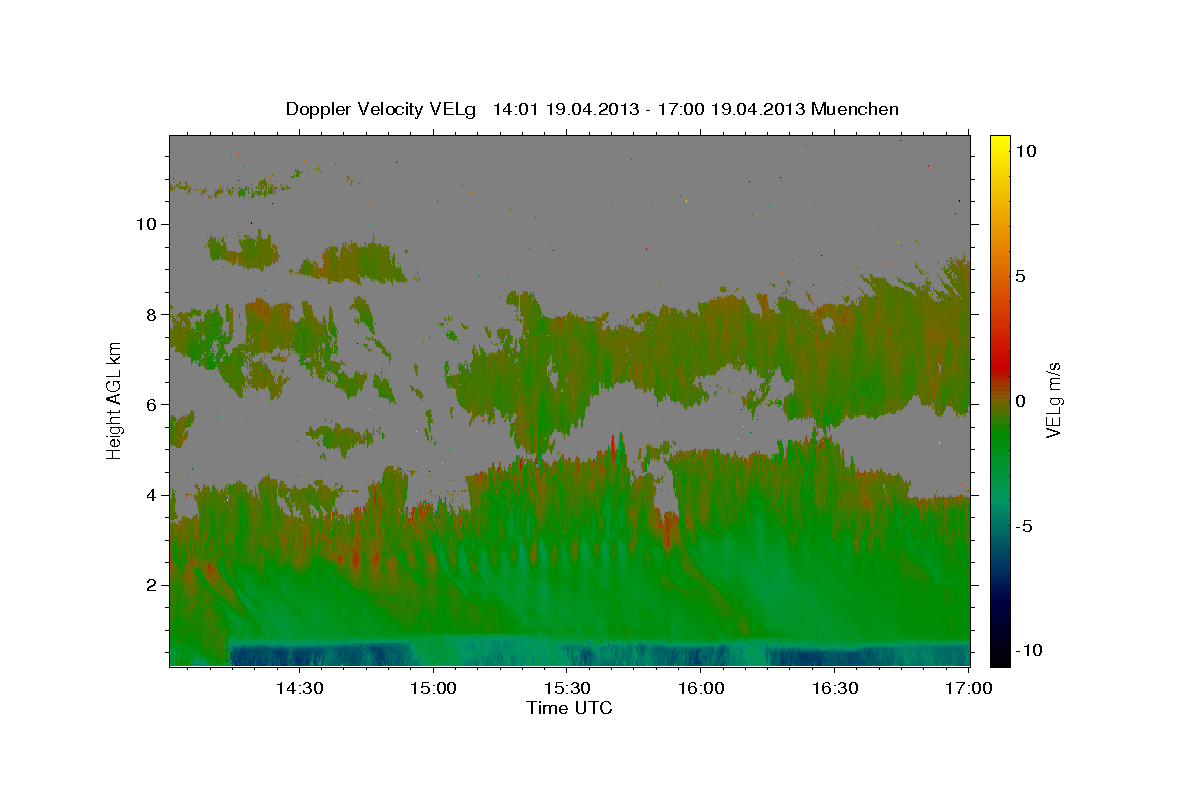This screenshot has width=1200, height=800.
Task: Click the '15:00' time tick label
Action: pyautogui.click(x=432, y=689)
